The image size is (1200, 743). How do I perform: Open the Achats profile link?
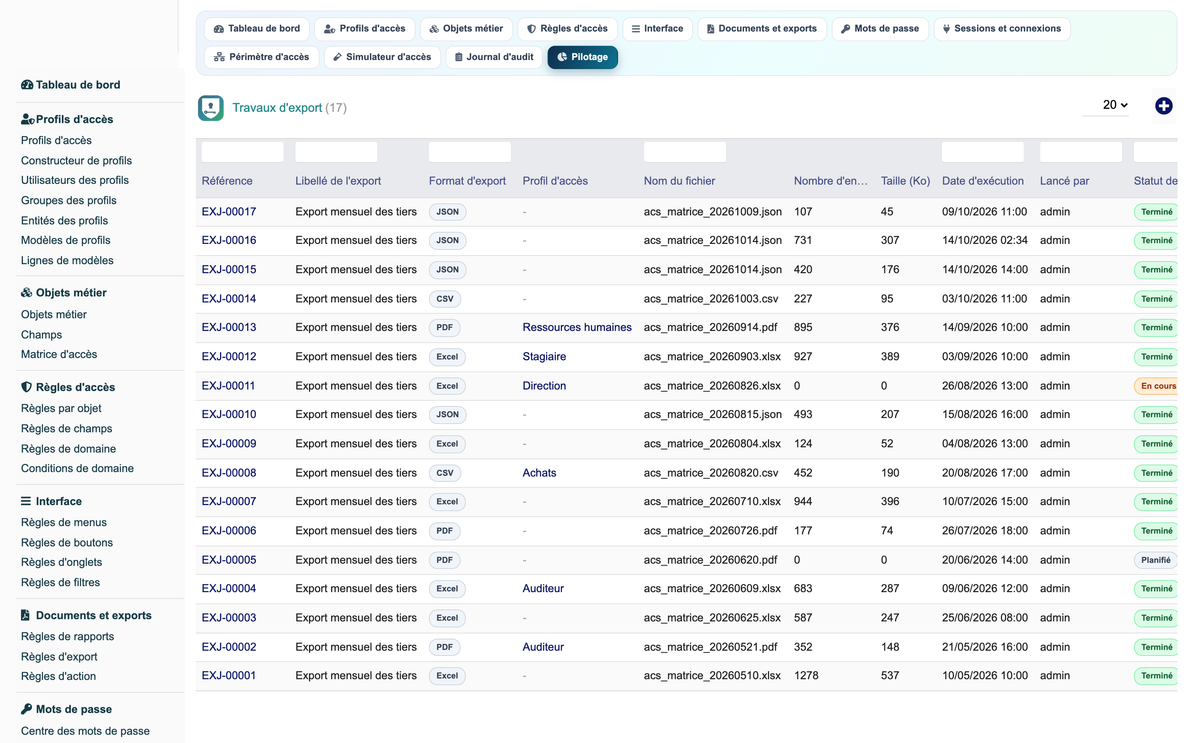point(540,473)
